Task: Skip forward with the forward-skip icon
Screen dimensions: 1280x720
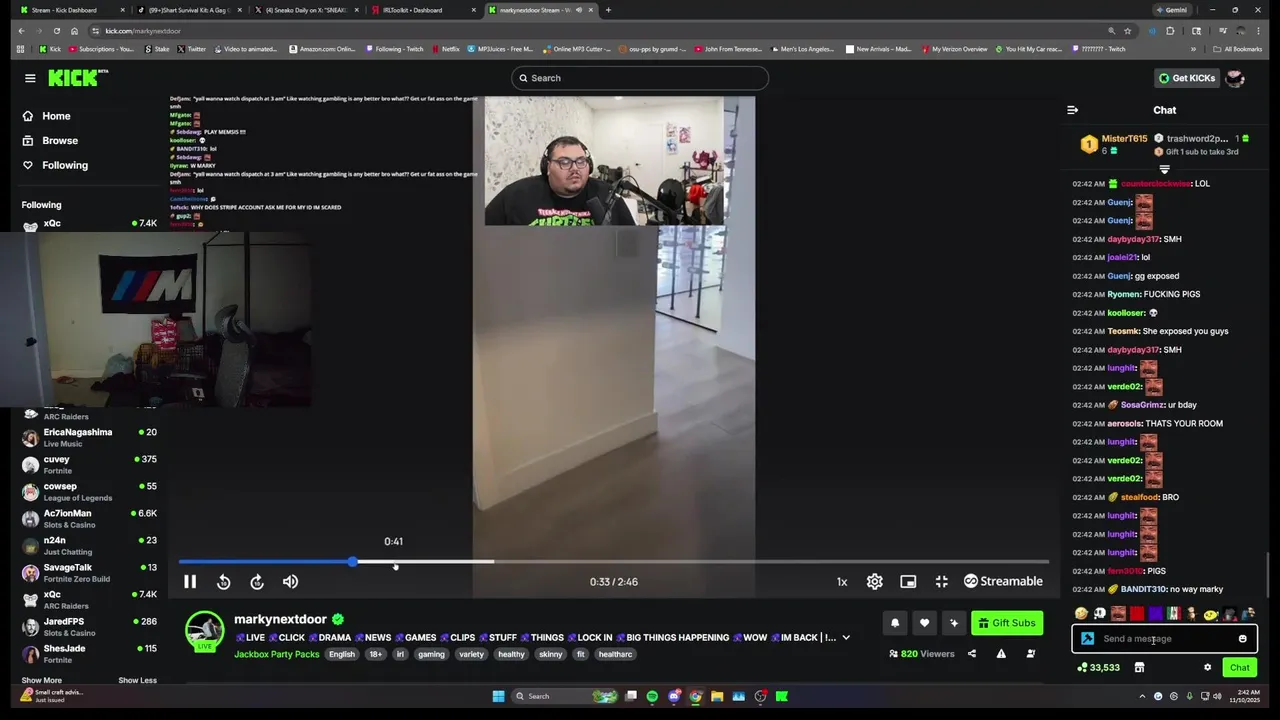Action: point(257,582)
